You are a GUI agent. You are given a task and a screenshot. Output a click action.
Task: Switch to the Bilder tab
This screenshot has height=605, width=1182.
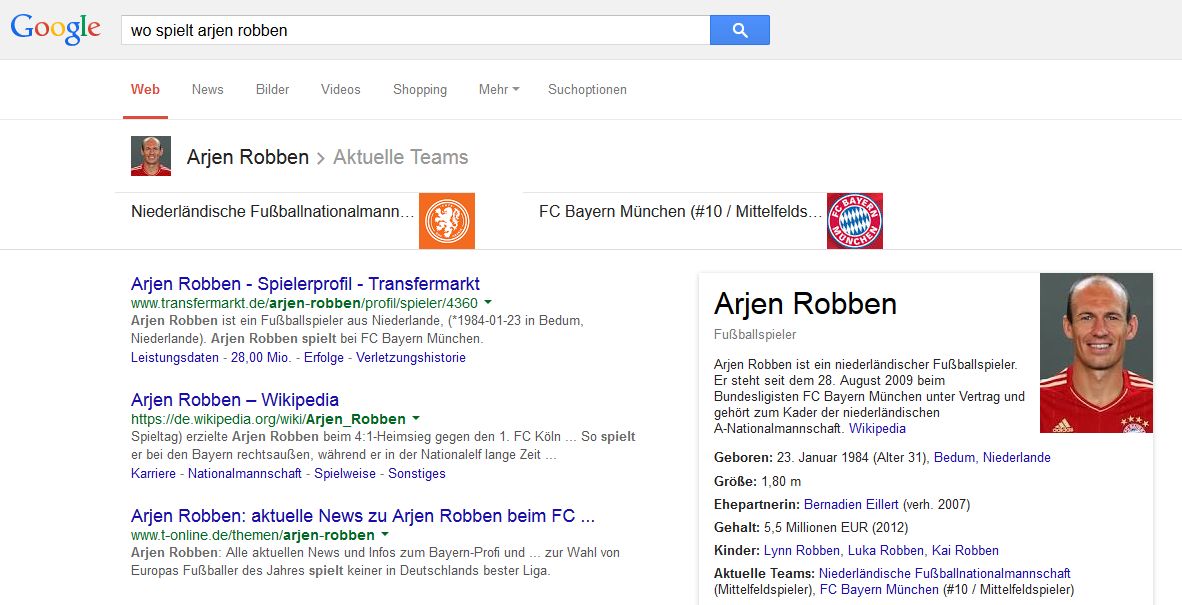click(272, 89)
